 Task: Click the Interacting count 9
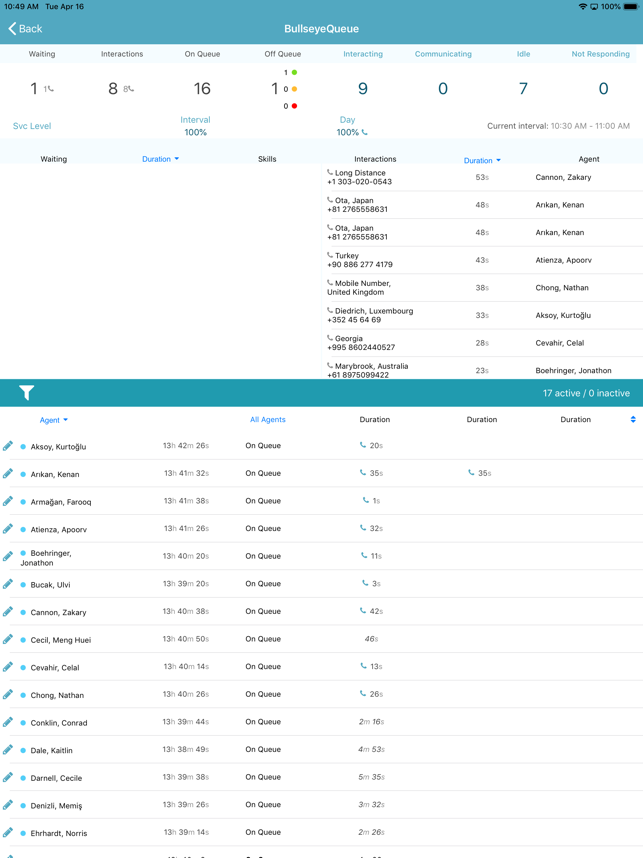coord(363,89)
